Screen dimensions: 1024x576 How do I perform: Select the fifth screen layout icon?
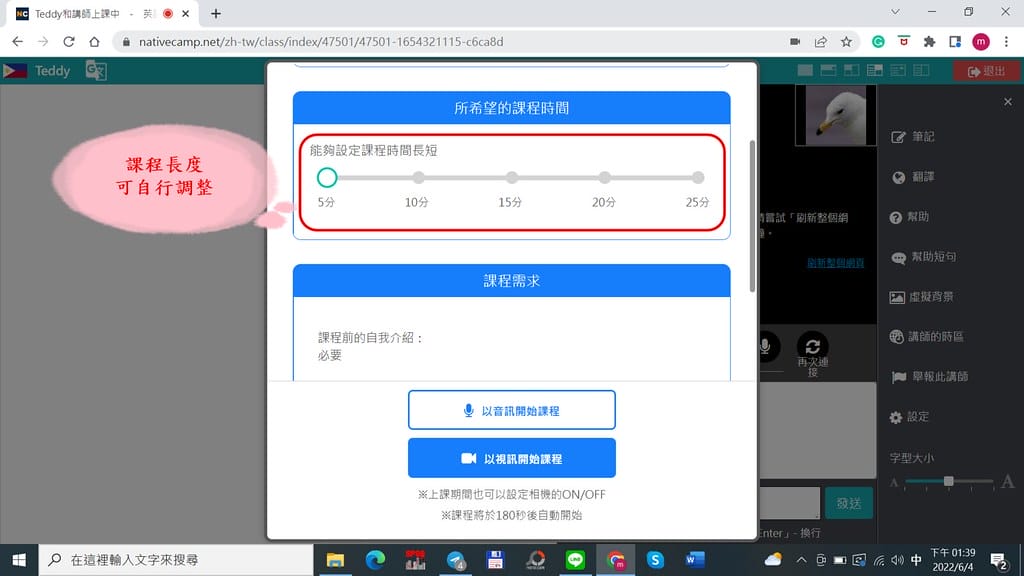[x=898, y=70]
